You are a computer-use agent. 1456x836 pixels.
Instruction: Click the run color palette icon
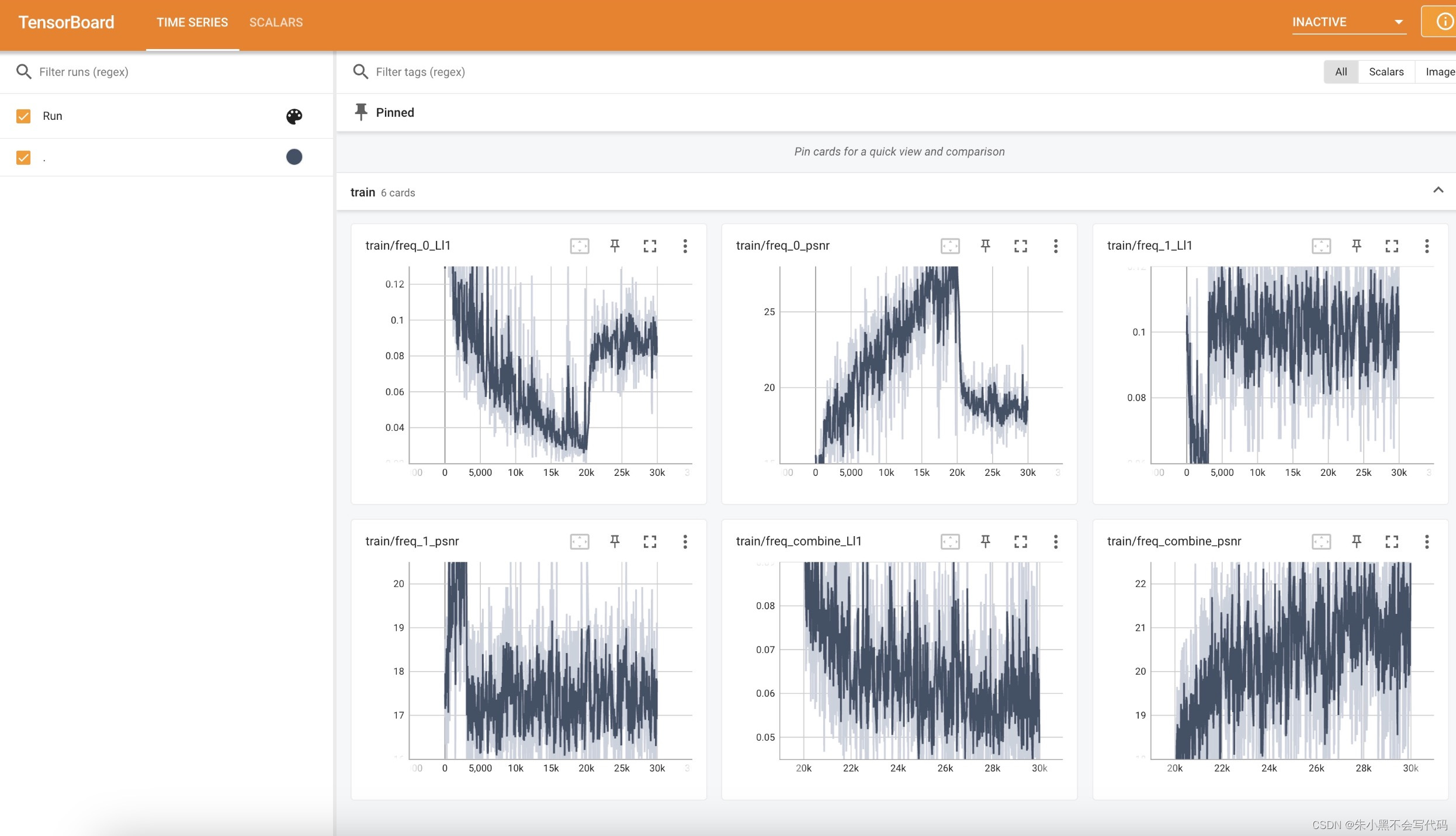click(294, 116)
